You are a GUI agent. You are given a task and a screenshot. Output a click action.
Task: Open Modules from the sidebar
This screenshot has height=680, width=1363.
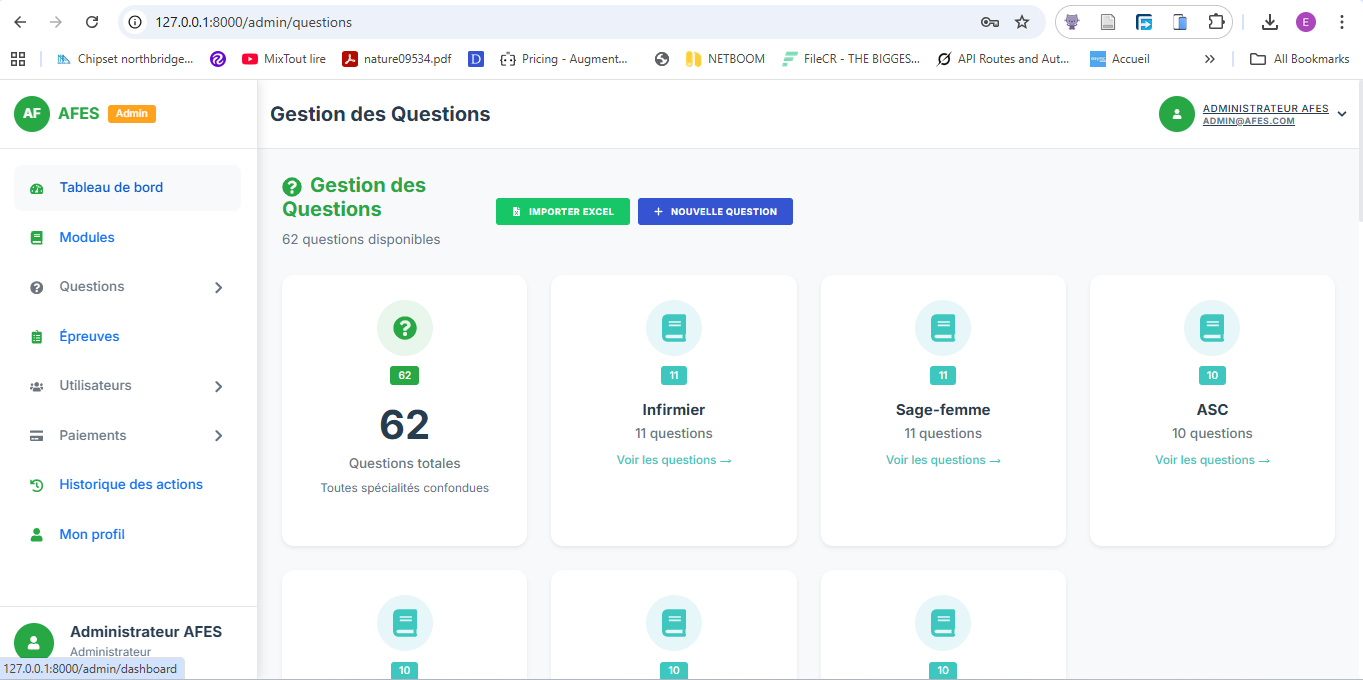[x=87, y=238]
